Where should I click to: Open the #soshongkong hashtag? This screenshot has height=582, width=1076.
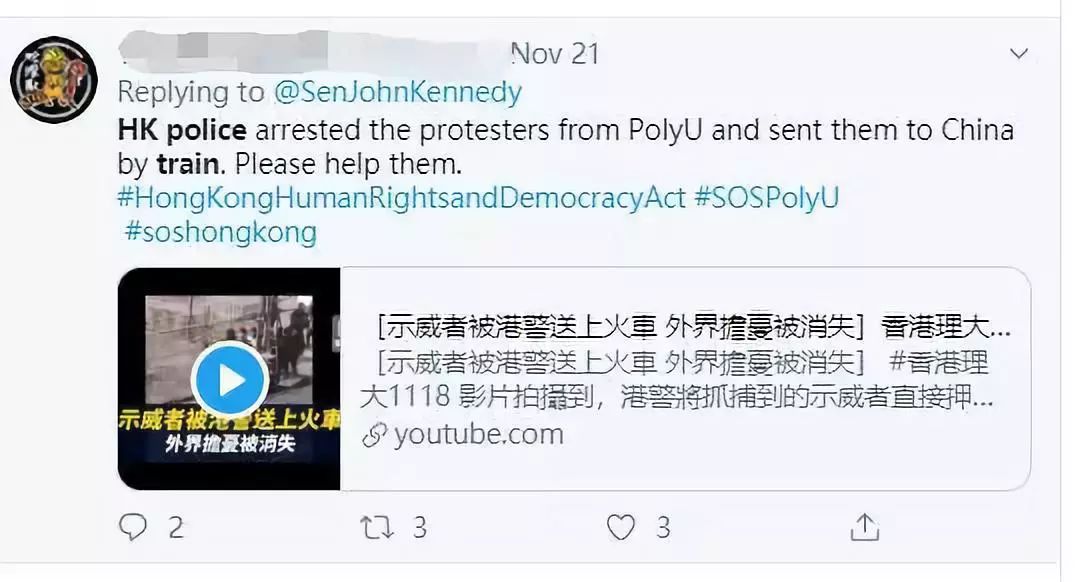click(220, 232)
